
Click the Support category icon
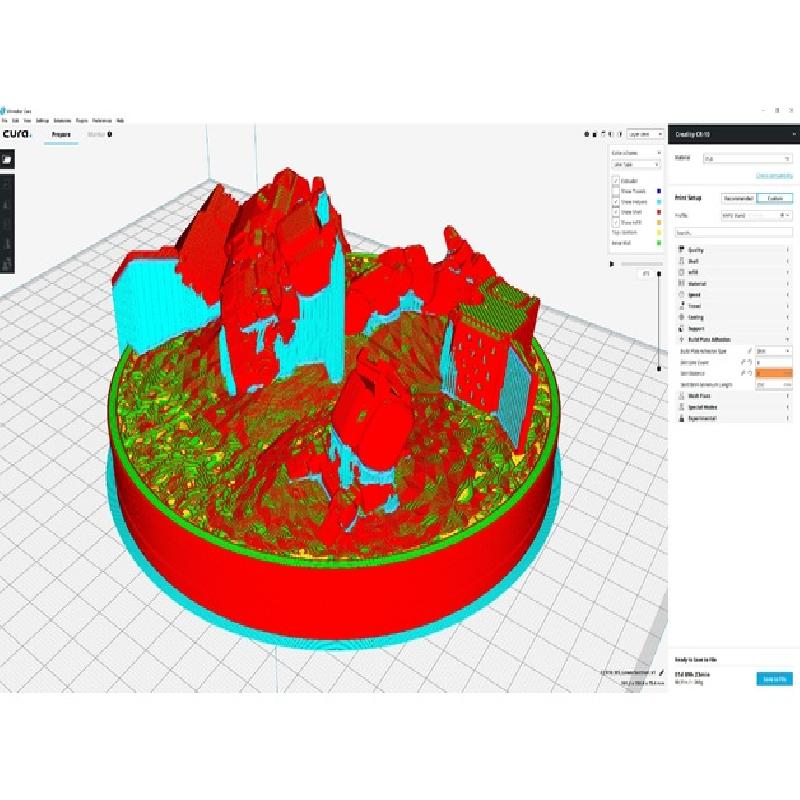681,328
